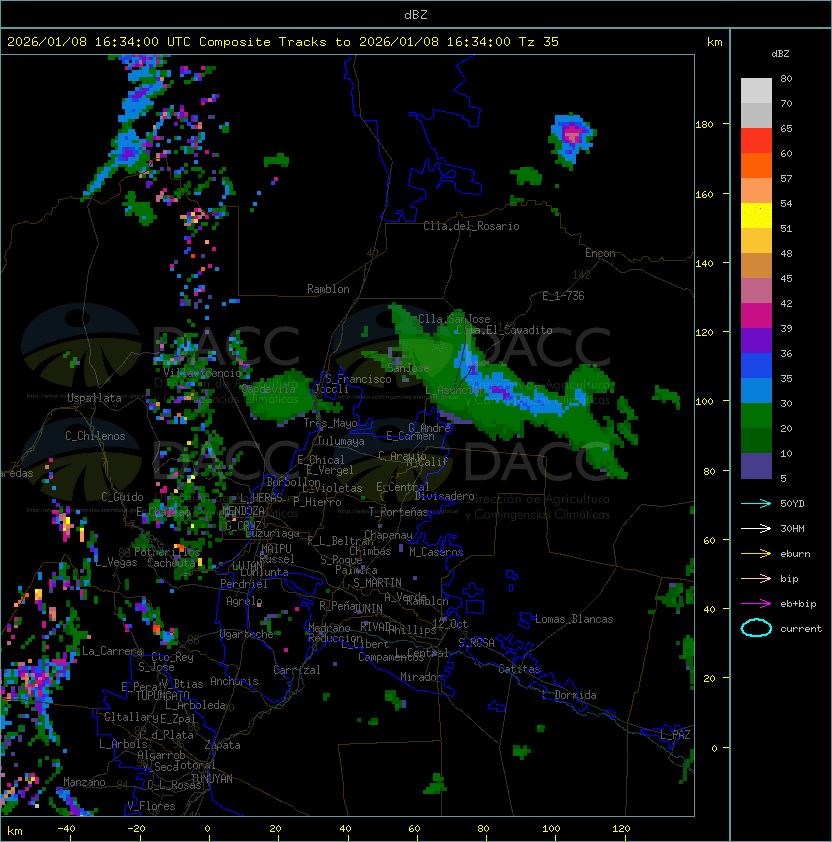Pick the bright green 20–30 dBZ swatch

pos(756,415)
